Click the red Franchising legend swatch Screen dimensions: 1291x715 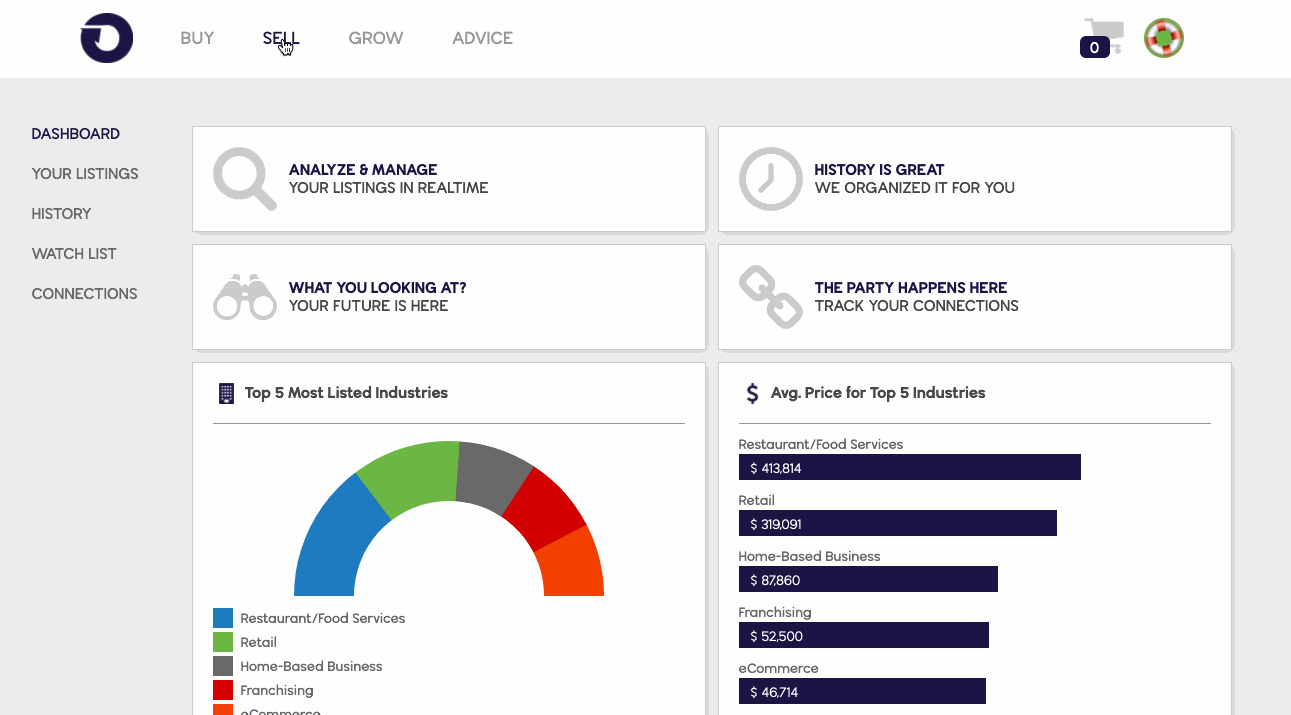tap(223, 690)
